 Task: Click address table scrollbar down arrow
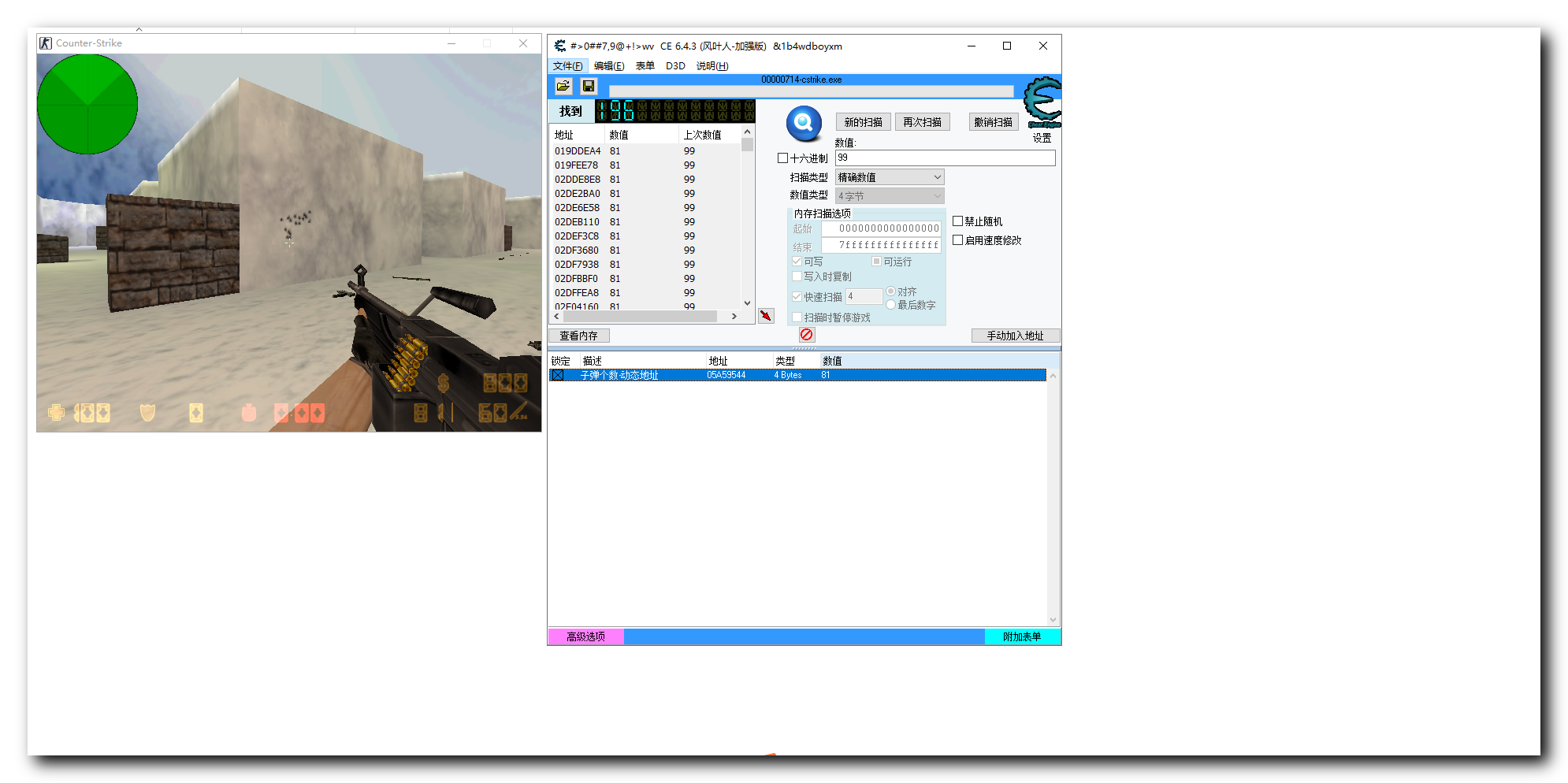coord(1053,620)
